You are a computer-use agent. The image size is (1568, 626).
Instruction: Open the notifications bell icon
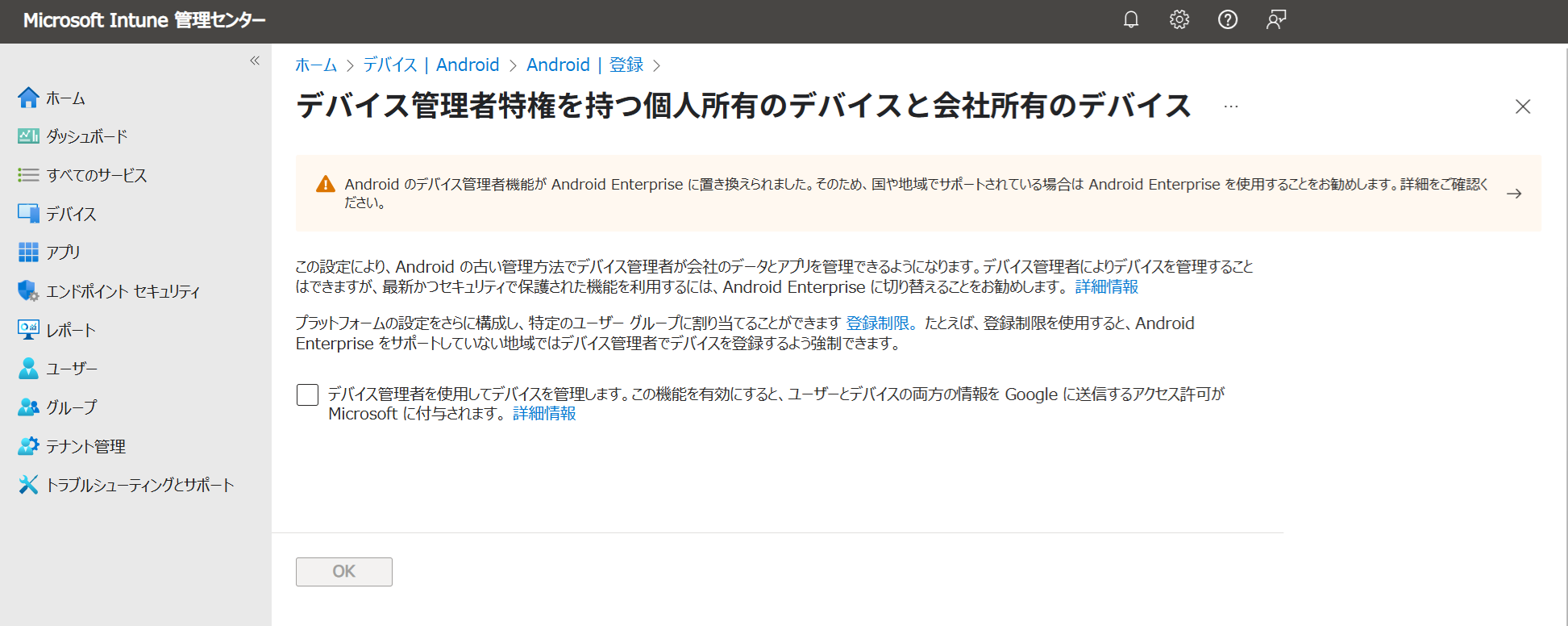(1131, 20)
